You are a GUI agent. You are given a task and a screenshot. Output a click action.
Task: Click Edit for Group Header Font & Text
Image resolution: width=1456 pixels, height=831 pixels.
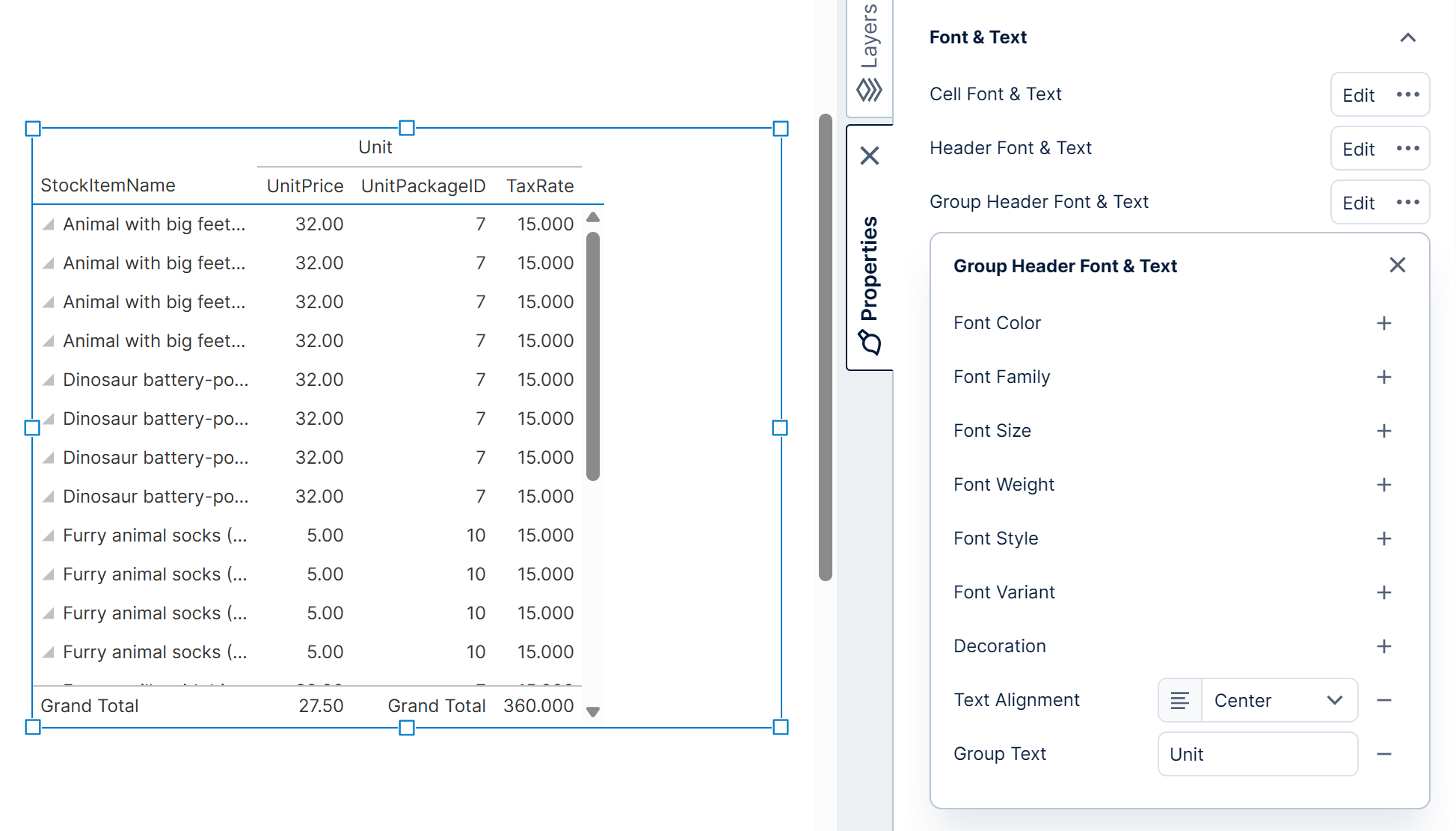coord(1359,202)
